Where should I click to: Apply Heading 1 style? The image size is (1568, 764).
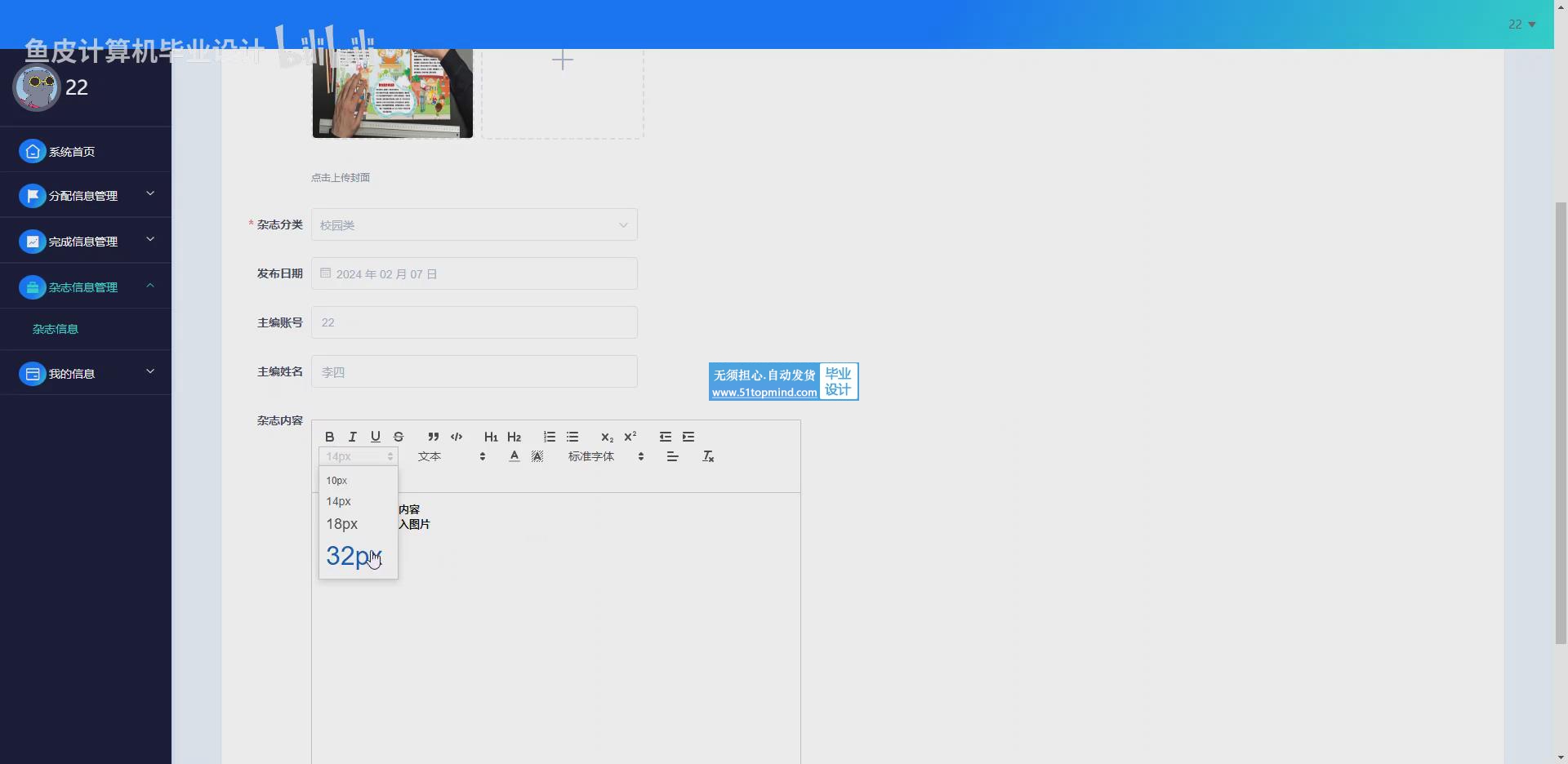coord(491,437)
